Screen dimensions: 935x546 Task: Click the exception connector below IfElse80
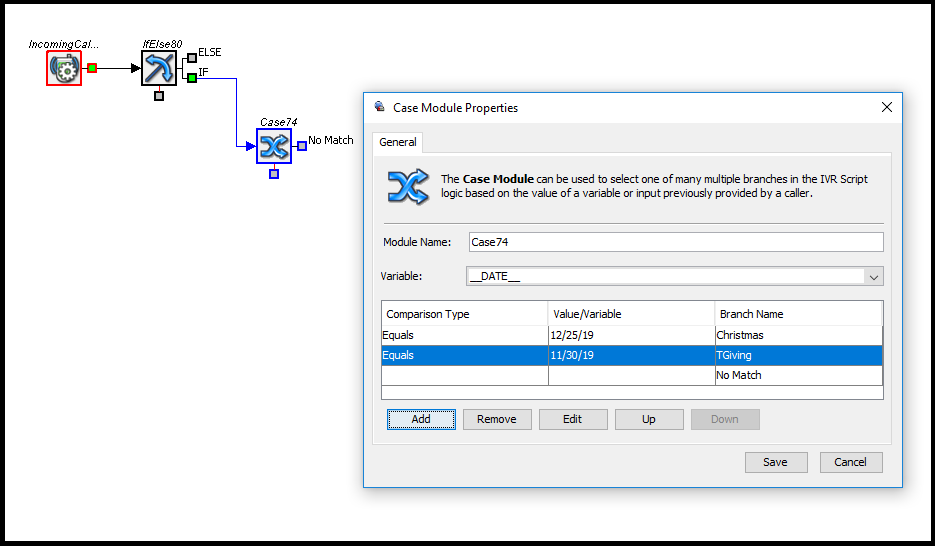pyautogui.click(x=159, y=95)
